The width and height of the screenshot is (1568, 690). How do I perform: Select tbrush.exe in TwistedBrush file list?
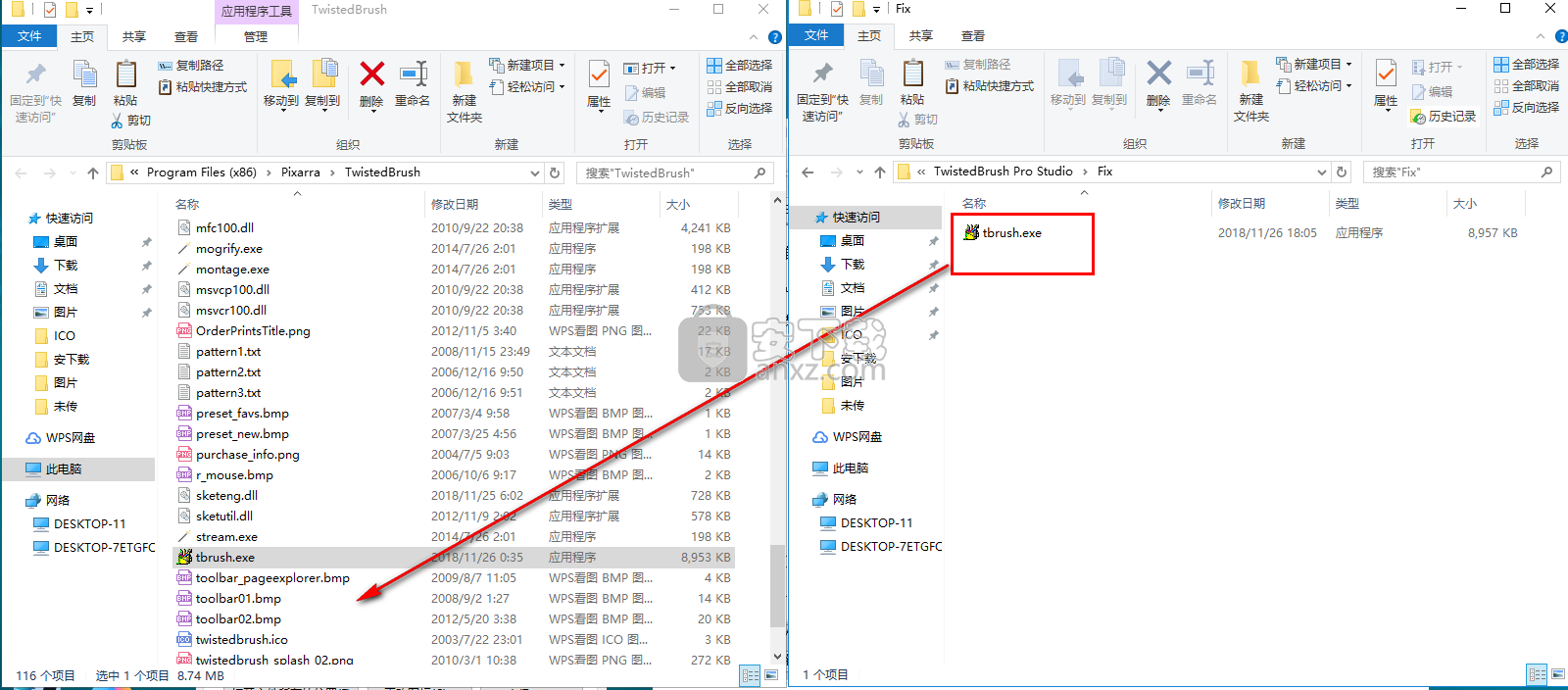453,558
